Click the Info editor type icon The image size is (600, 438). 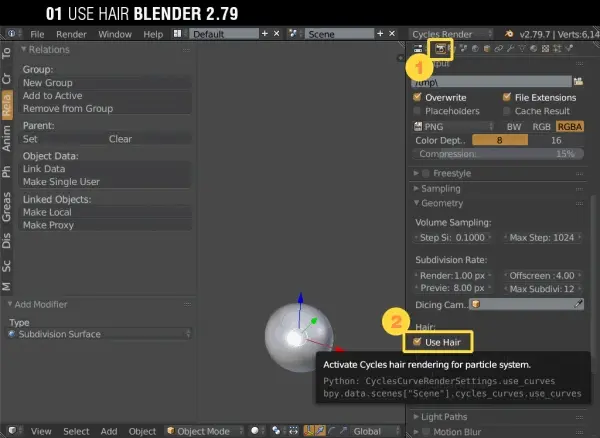click(11, 34)
